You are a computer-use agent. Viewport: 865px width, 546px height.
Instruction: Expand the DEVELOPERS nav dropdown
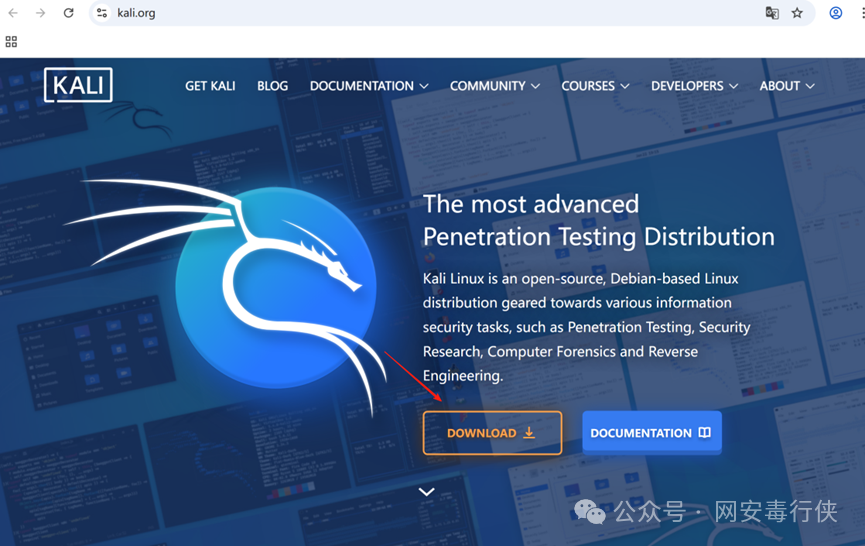695,86
